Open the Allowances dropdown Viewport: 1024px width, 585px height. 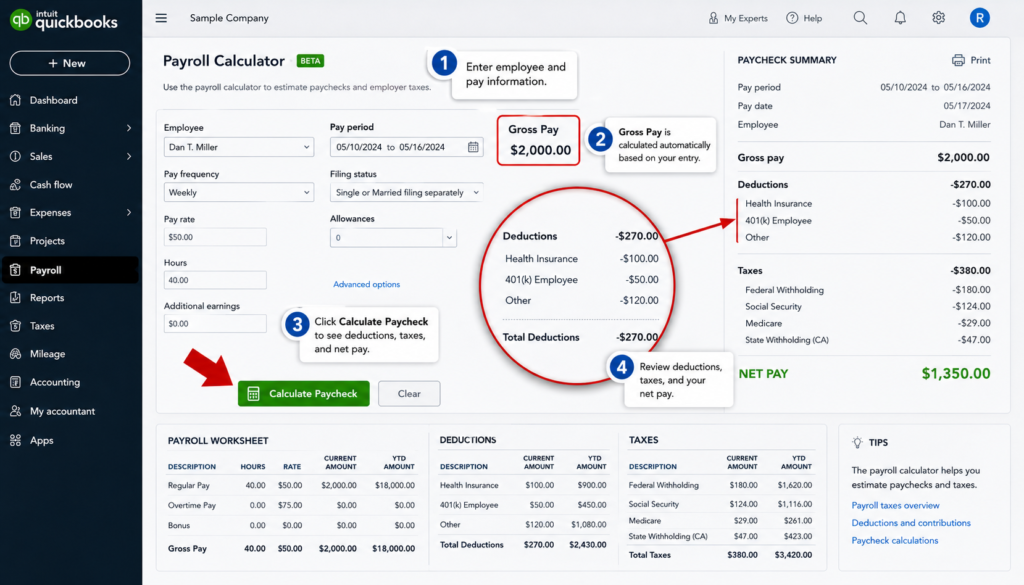coord(393,237)
